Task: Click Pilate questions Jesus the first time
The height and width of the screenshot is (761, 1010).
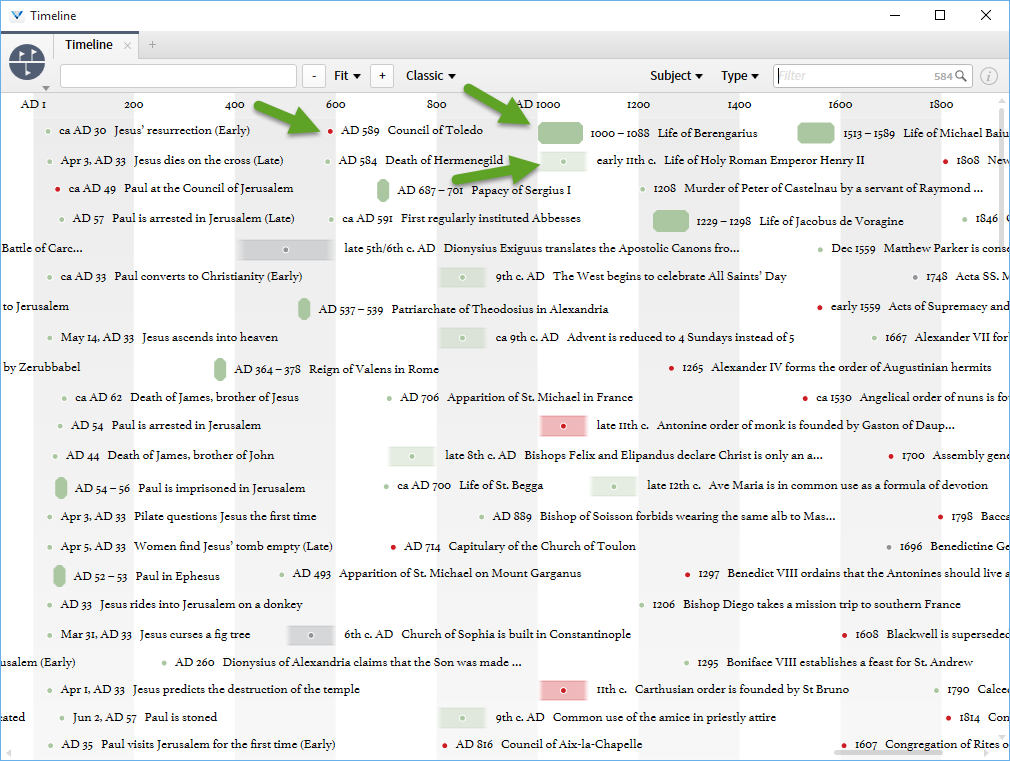Action: 225,516
